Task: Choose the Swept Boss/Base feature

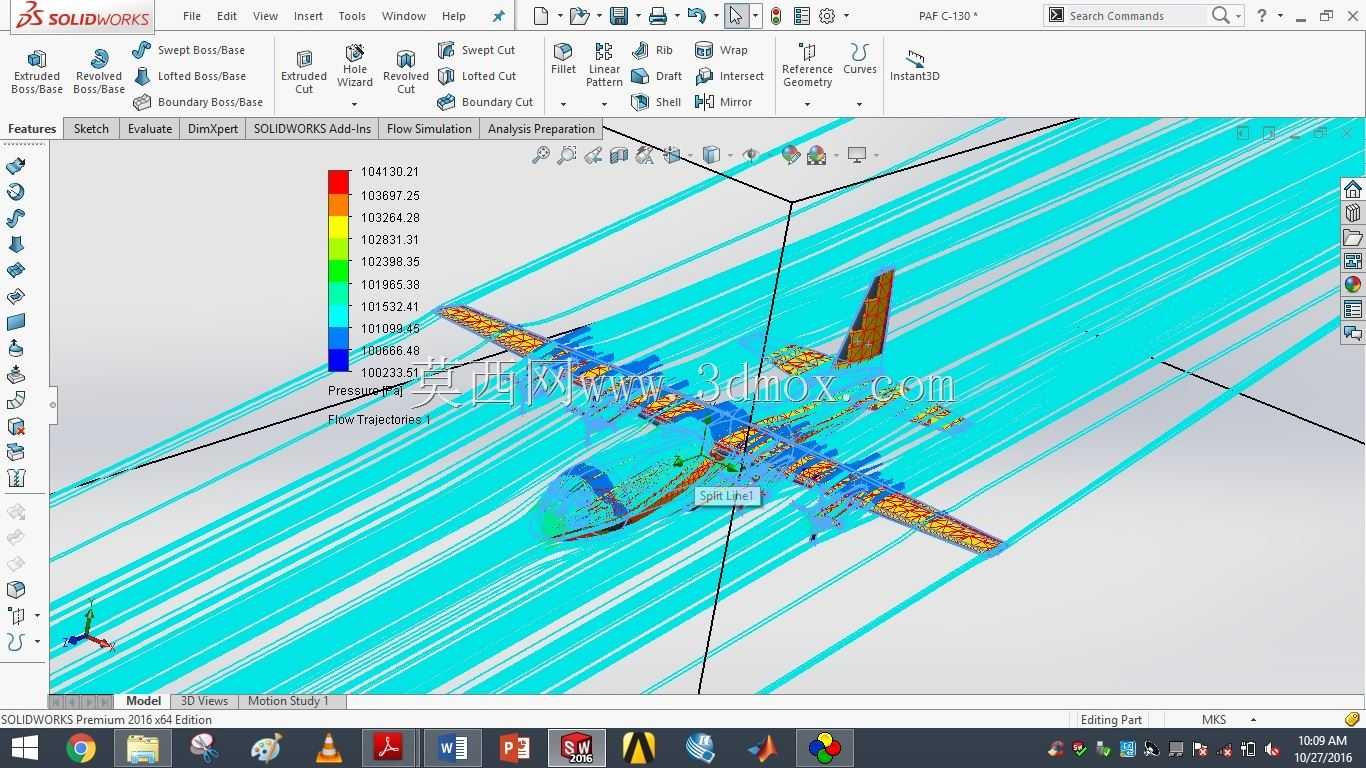Action: [x=188, y=50]
